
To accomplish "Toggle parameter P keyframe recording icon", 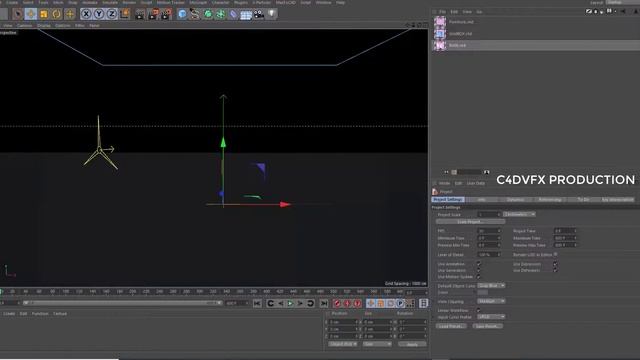I will [400, 303].
